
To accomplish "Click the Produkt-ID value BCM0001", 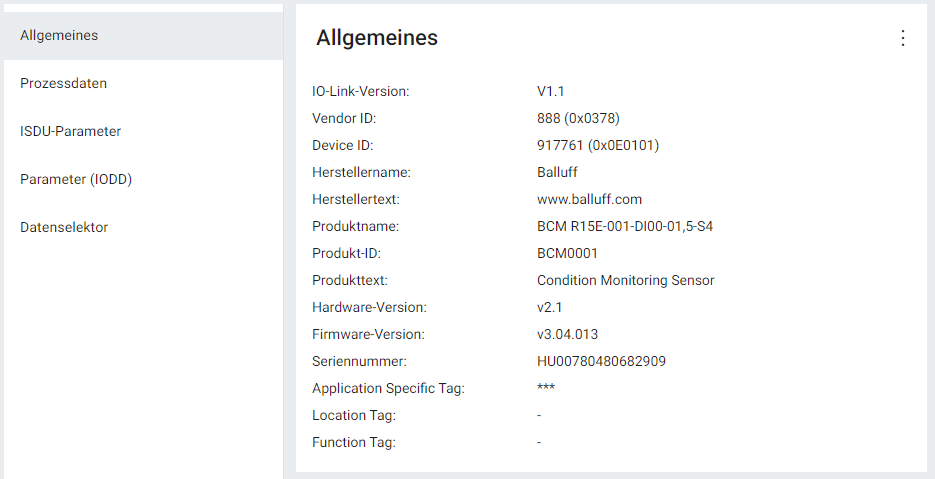I will (x=567, y=253).
